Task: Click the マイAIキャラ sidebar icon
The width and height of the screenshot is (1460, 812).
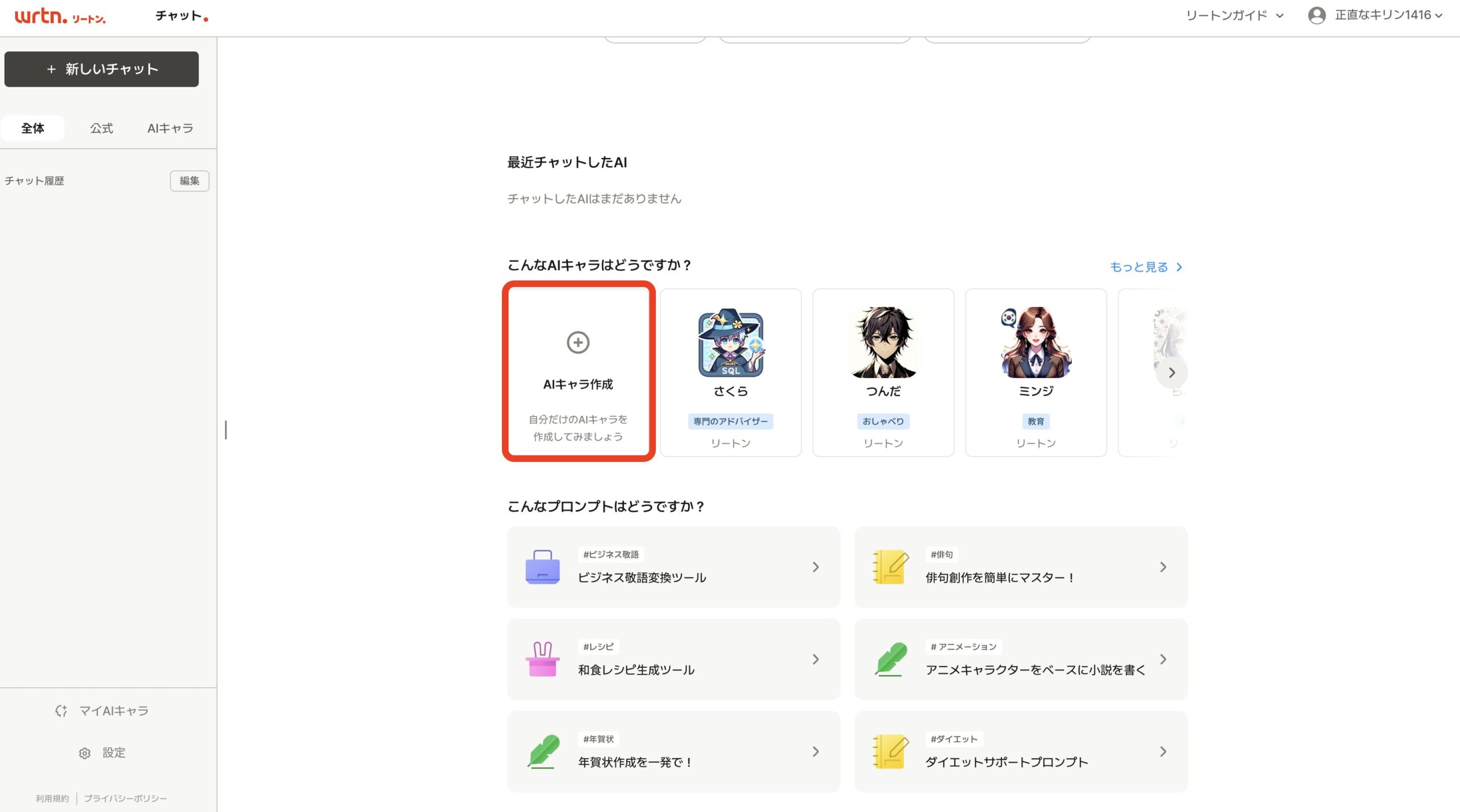Action: pos(62,710)
